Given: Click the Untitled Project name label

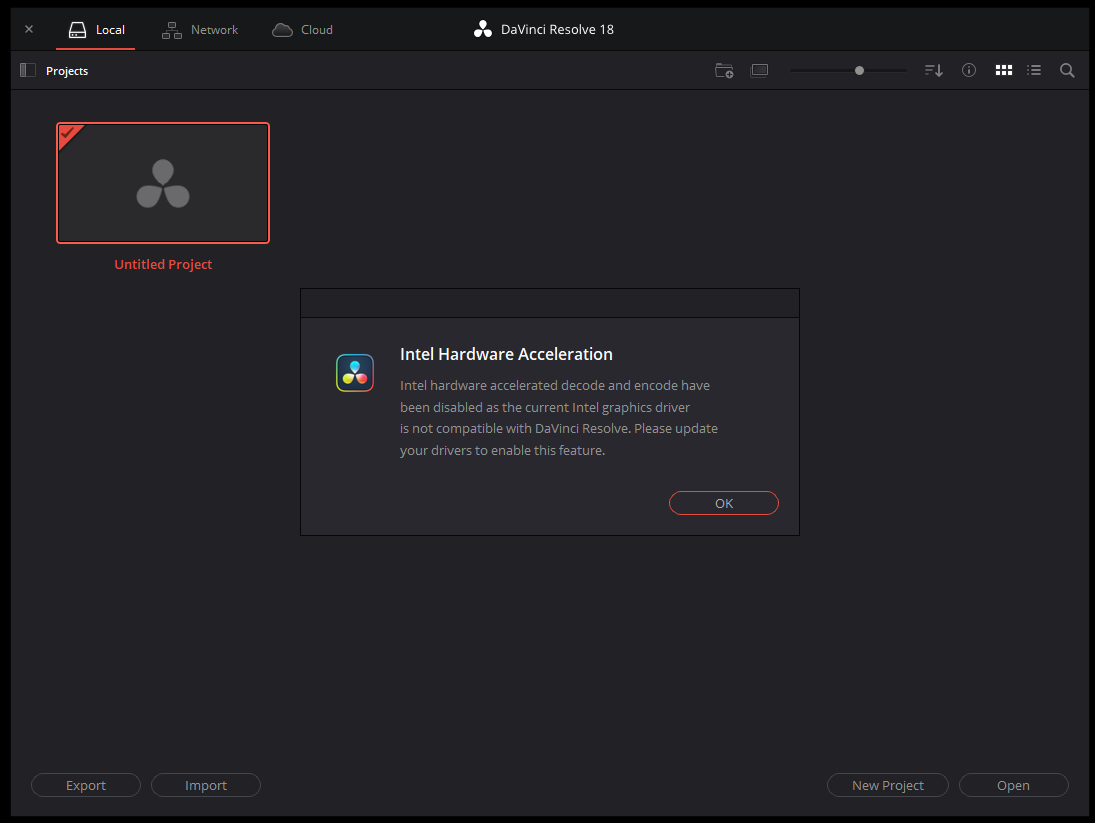Looking at the screenshot, I should click(163, 265).
